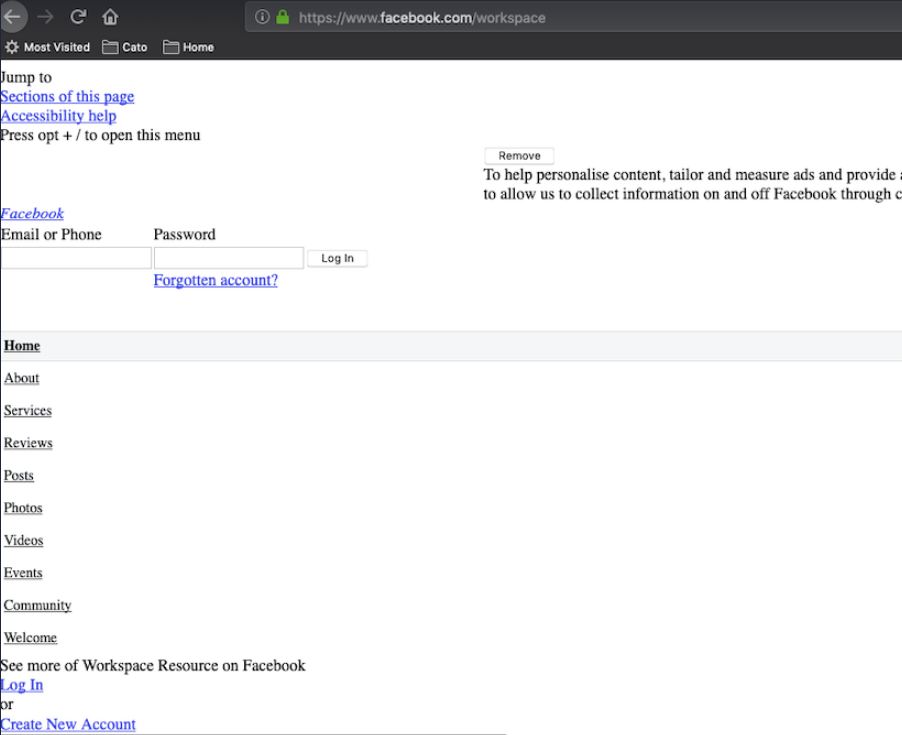Open the Cato bookmarks folder
The width and height of the screenshot is (902, 735).
pyautogui.click(x=124, y=47)
